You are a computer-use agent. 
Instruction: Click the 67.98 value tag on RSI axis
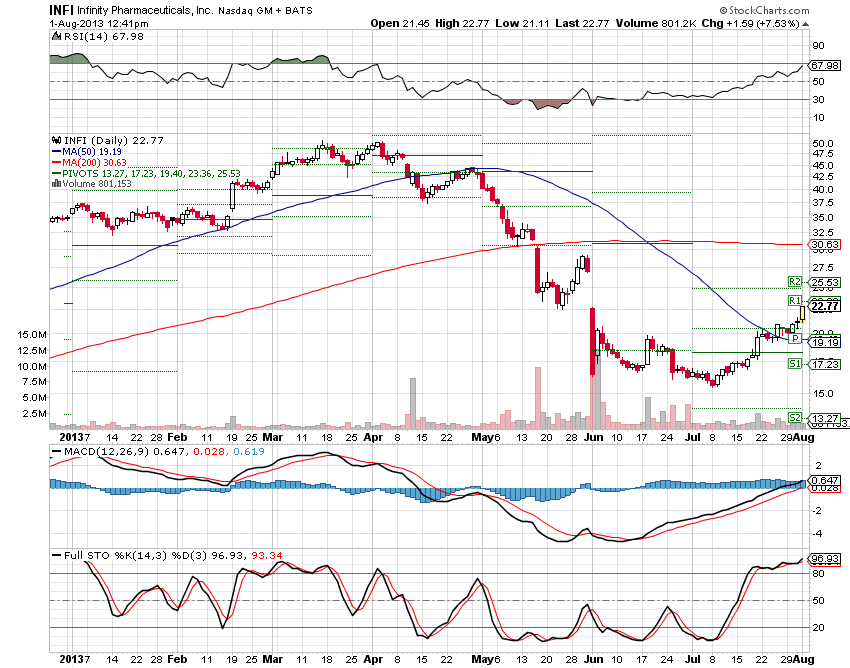pyautogui.click(x=825, y=66)
